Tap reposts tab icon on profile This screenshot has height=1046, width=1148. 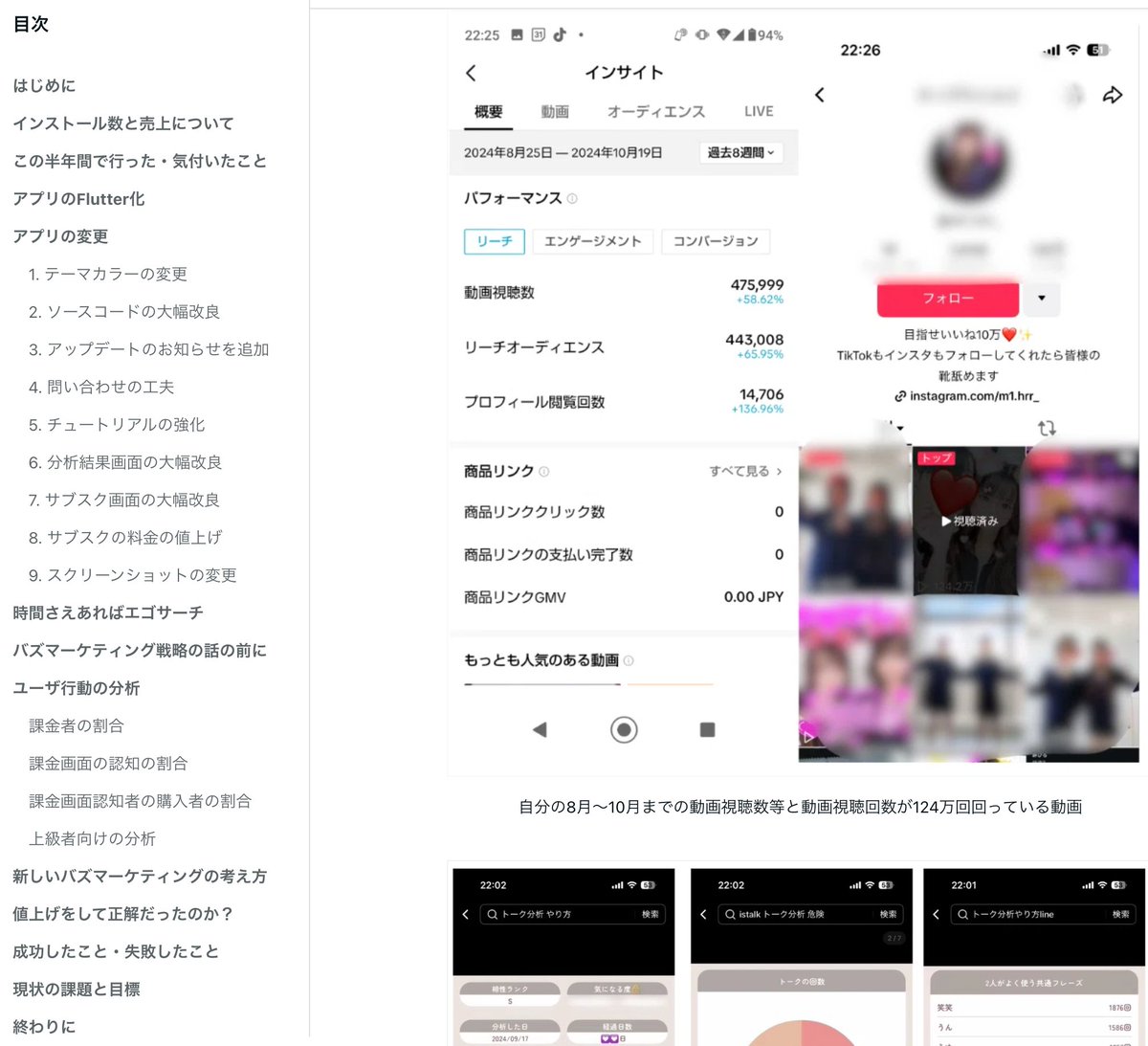pos(1047,429)
